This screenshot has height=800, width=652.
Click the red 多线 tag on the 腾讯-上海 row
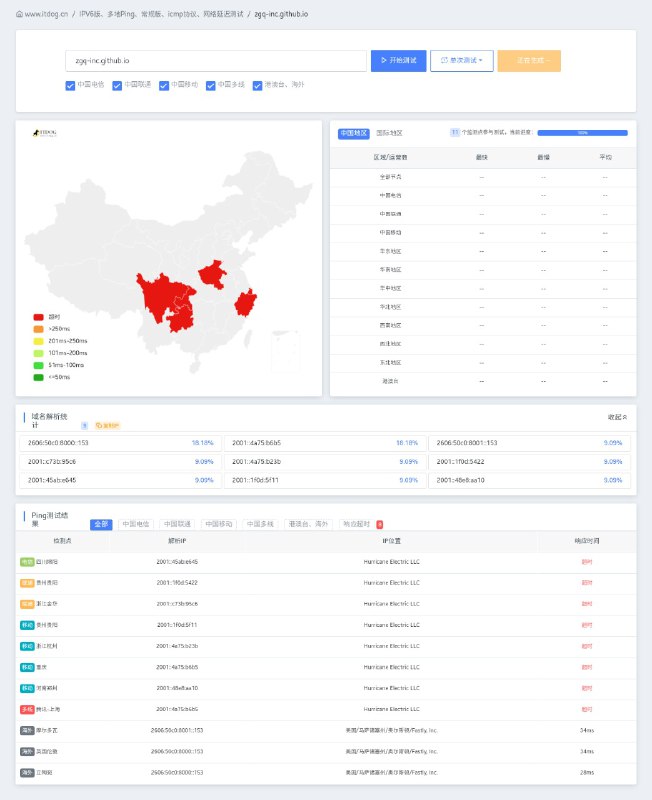[27, 709]
